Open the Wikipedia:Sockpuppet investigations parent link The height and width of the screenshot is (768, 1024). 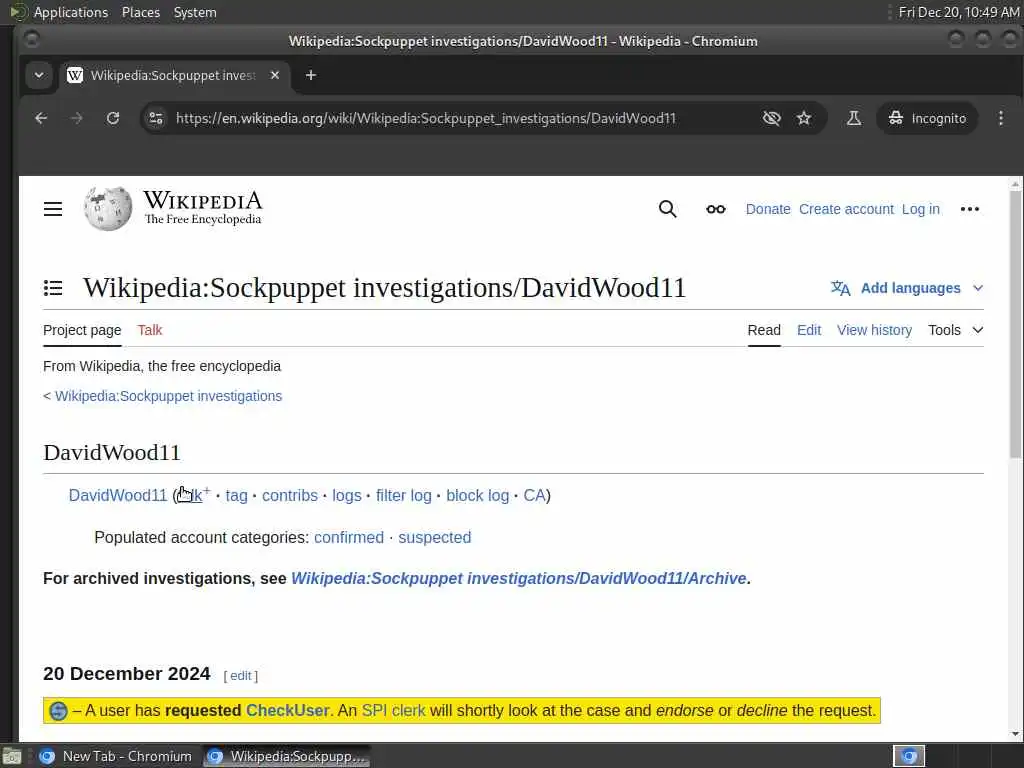pos(168,396)
